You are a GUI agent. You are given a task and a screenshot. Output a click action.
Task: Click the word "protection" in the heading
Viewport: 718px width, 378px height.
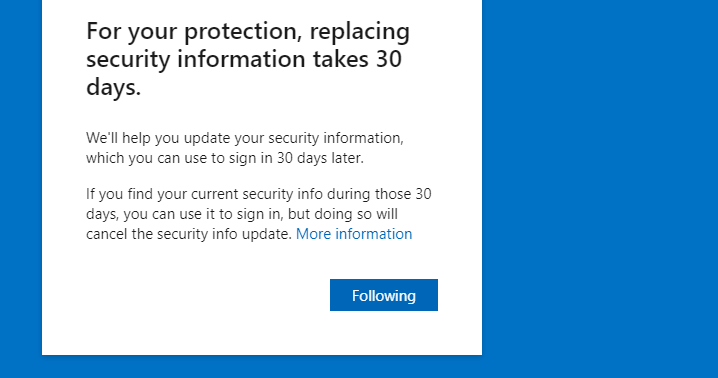(x=243, y=32)
